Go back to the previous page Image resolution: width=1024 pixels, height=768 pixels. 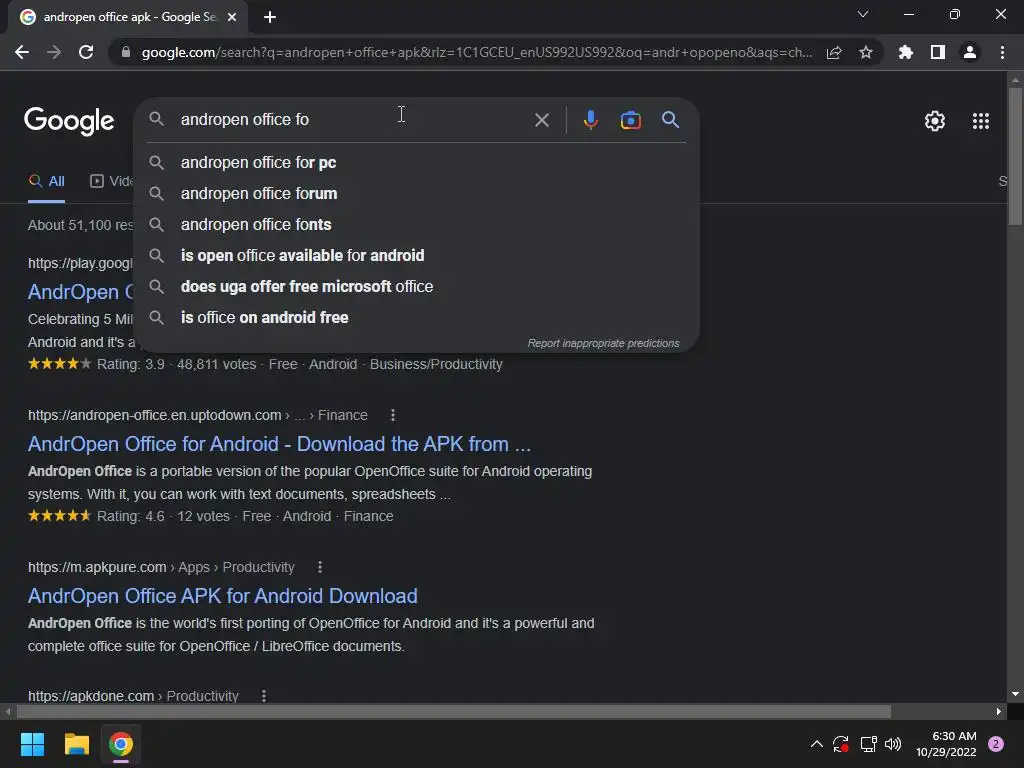click(x=22, y=52)
